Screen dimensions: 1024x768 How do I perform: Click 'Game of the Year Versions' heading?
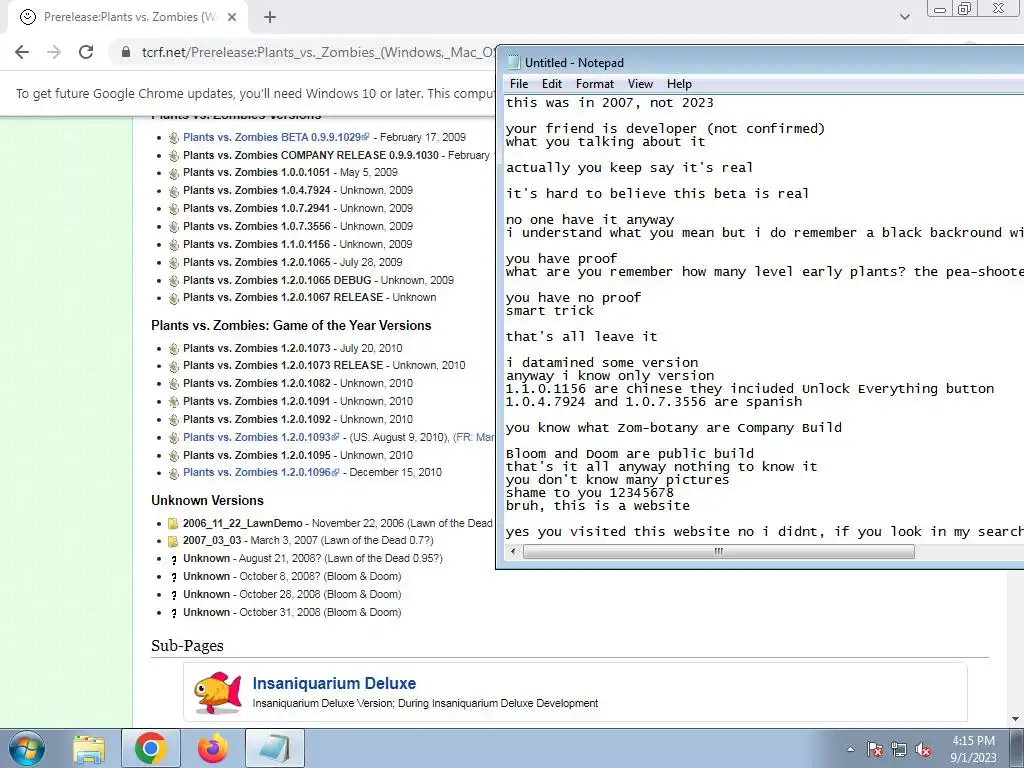pos(291,325)
